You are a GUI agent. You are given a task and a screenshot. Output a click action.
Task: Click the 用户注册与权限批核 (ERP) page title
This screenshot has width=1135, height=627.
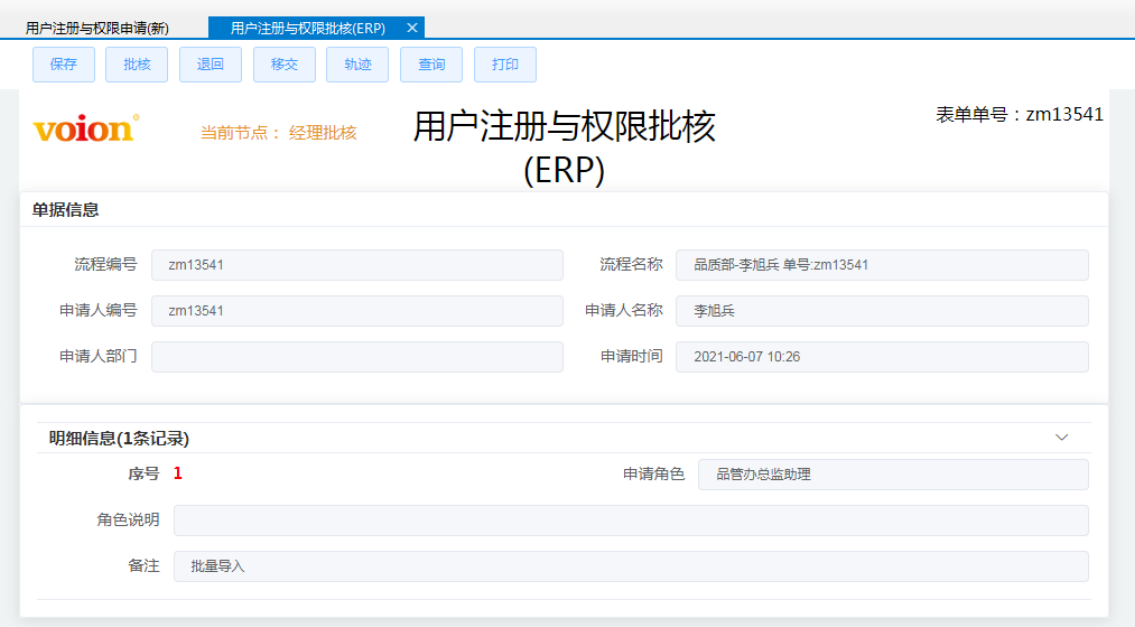564,148
